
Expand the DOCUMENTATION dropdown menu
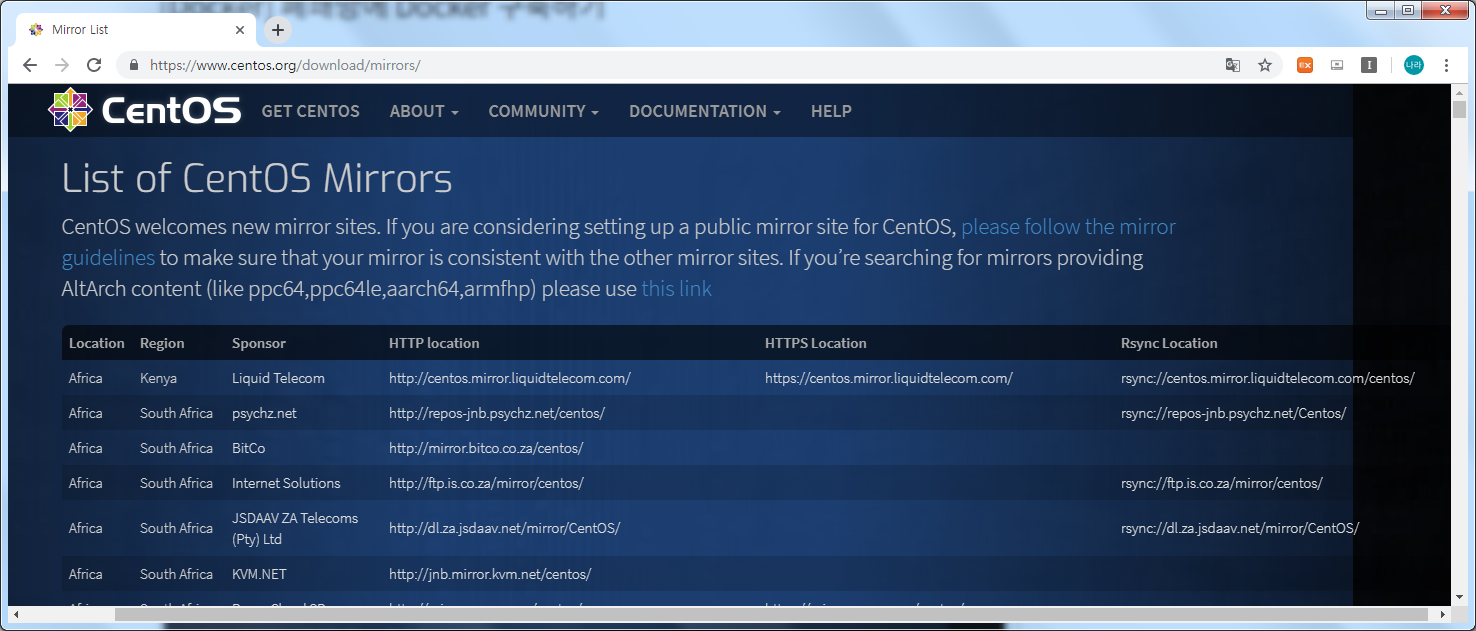click(705, 111)
